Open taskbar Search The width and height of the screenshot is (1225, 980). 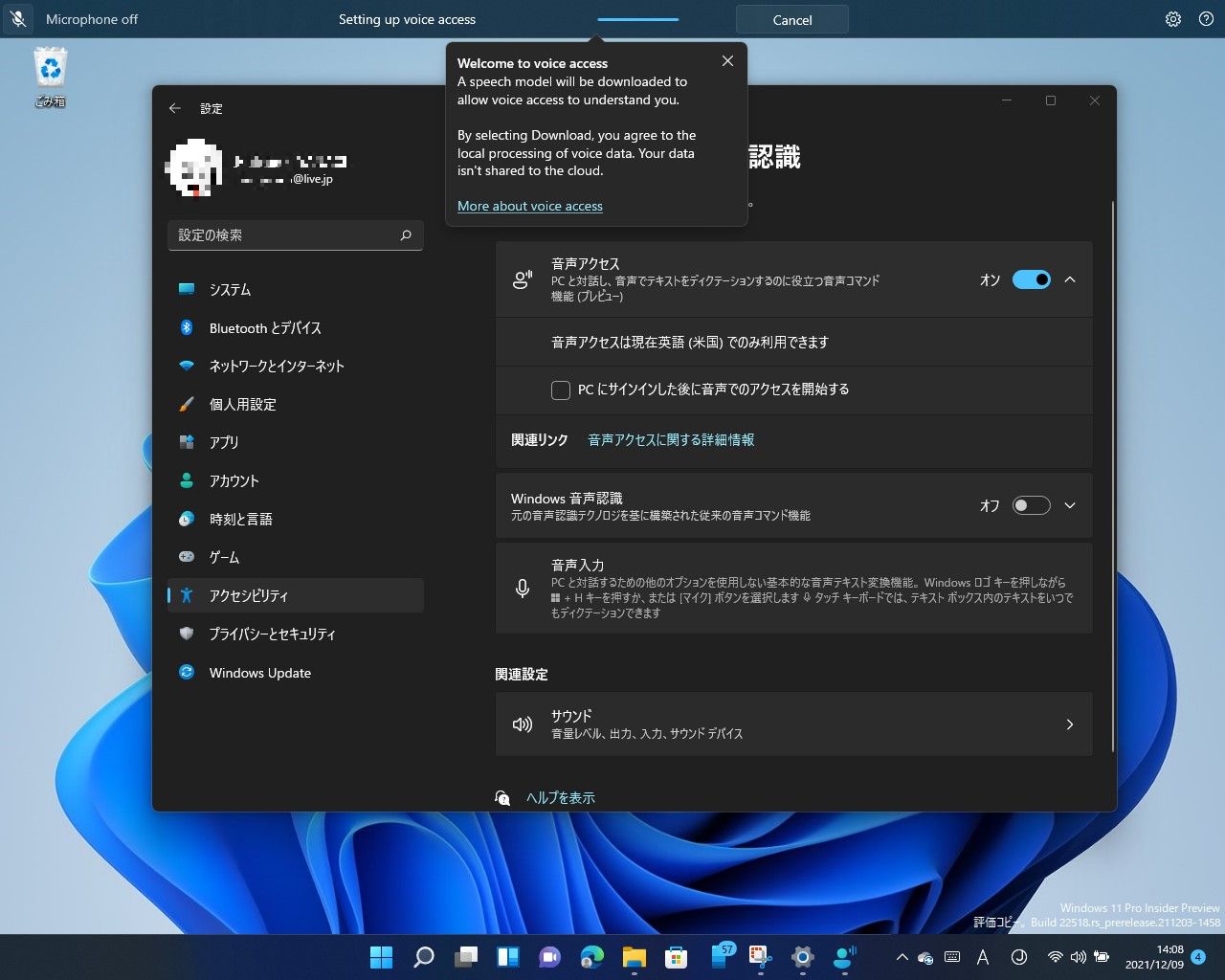[x=423, y=957]
